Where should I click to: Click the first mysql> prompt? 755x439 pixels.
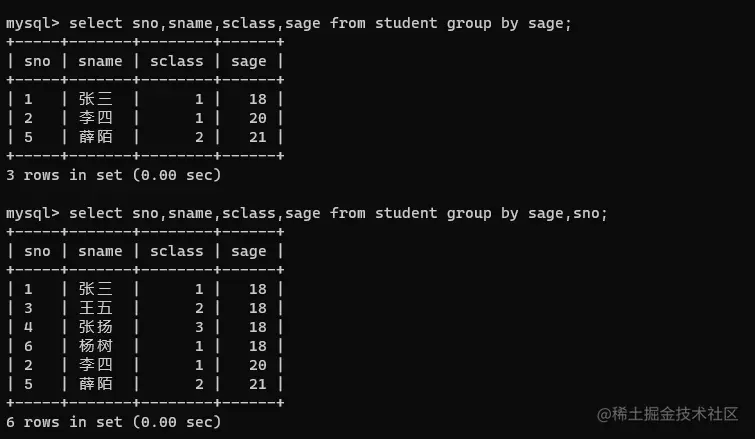[32, 23]
